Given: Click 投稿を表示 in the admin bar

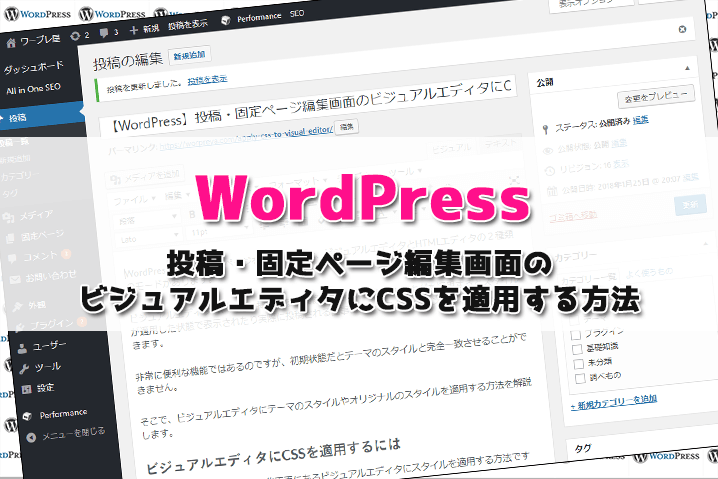Looking at the screenshot, I should click(x=187, y=24).
